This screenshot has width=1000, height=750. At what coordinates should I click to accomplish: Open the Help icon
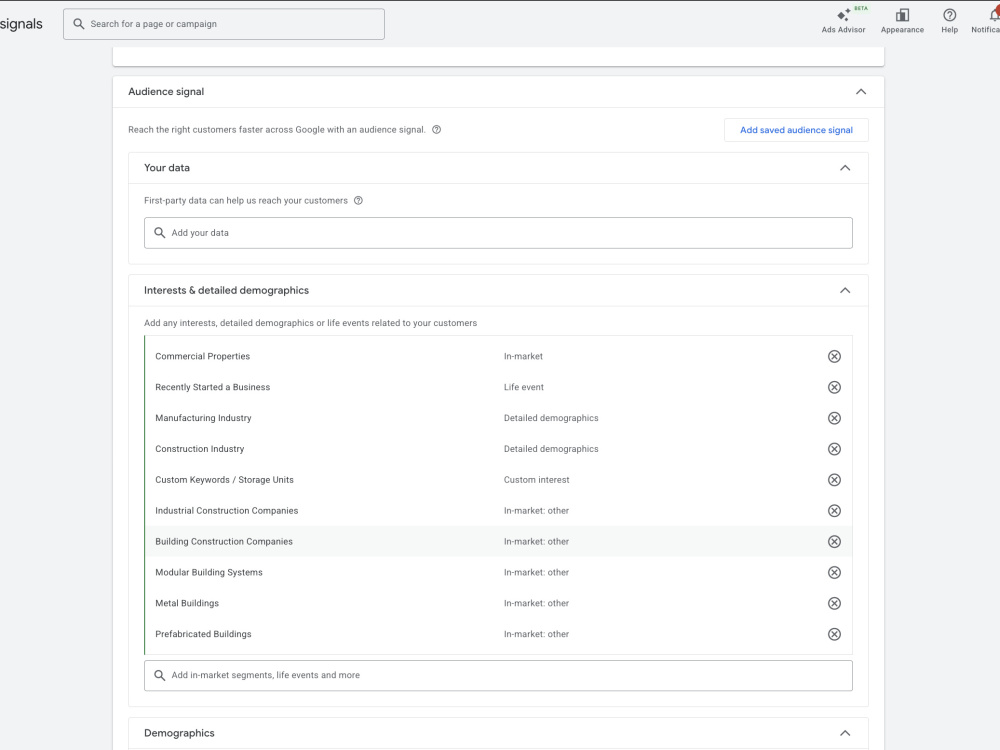pos(949,15)
